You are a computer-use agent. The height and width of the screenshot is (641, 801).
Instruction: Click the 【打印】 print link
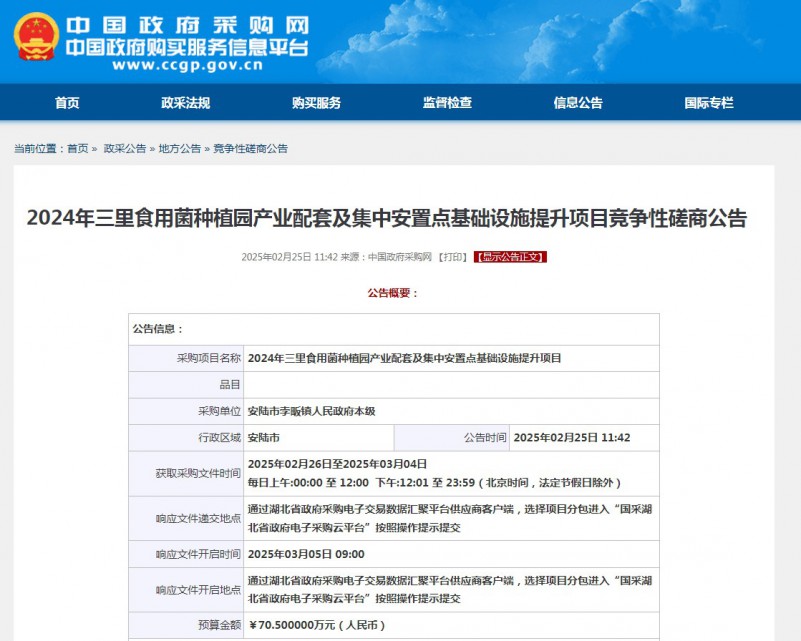[452, 257]
